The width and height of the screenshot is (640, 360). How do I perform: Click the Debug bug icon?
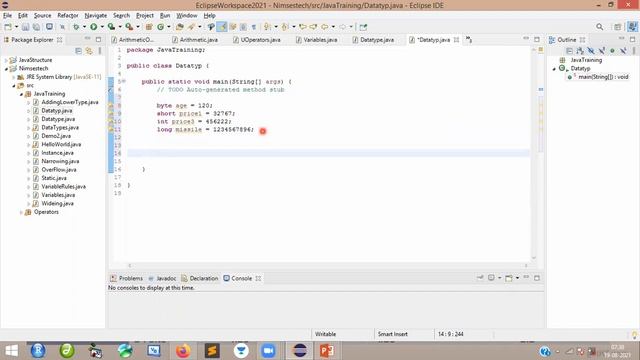(x=76, y=27)
